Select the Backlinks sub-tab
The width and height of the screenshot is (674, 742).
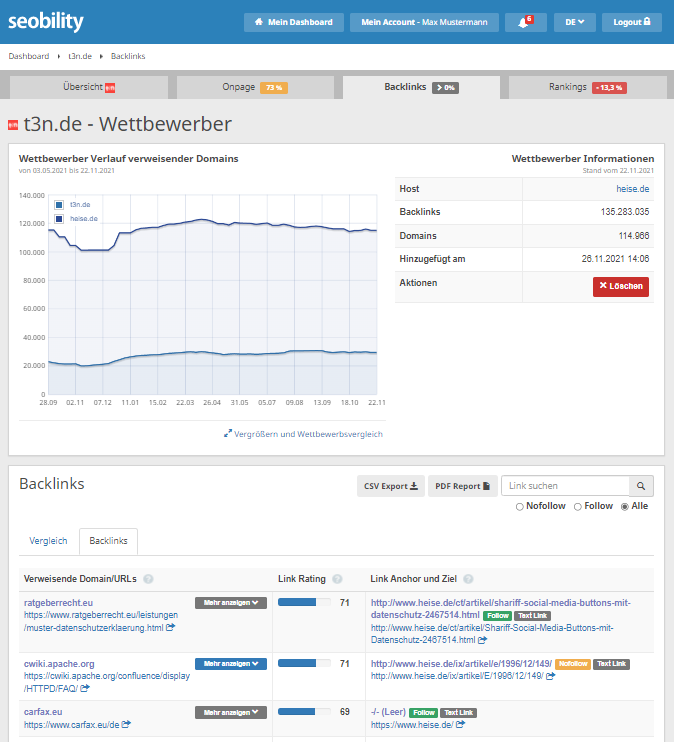(108, 541)
